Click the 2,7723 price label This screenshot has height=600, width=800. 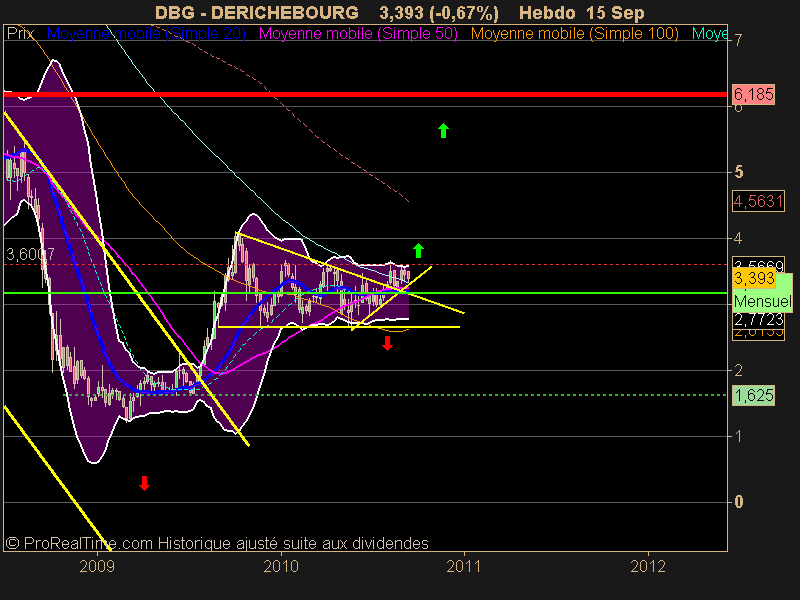pos(758,319)
